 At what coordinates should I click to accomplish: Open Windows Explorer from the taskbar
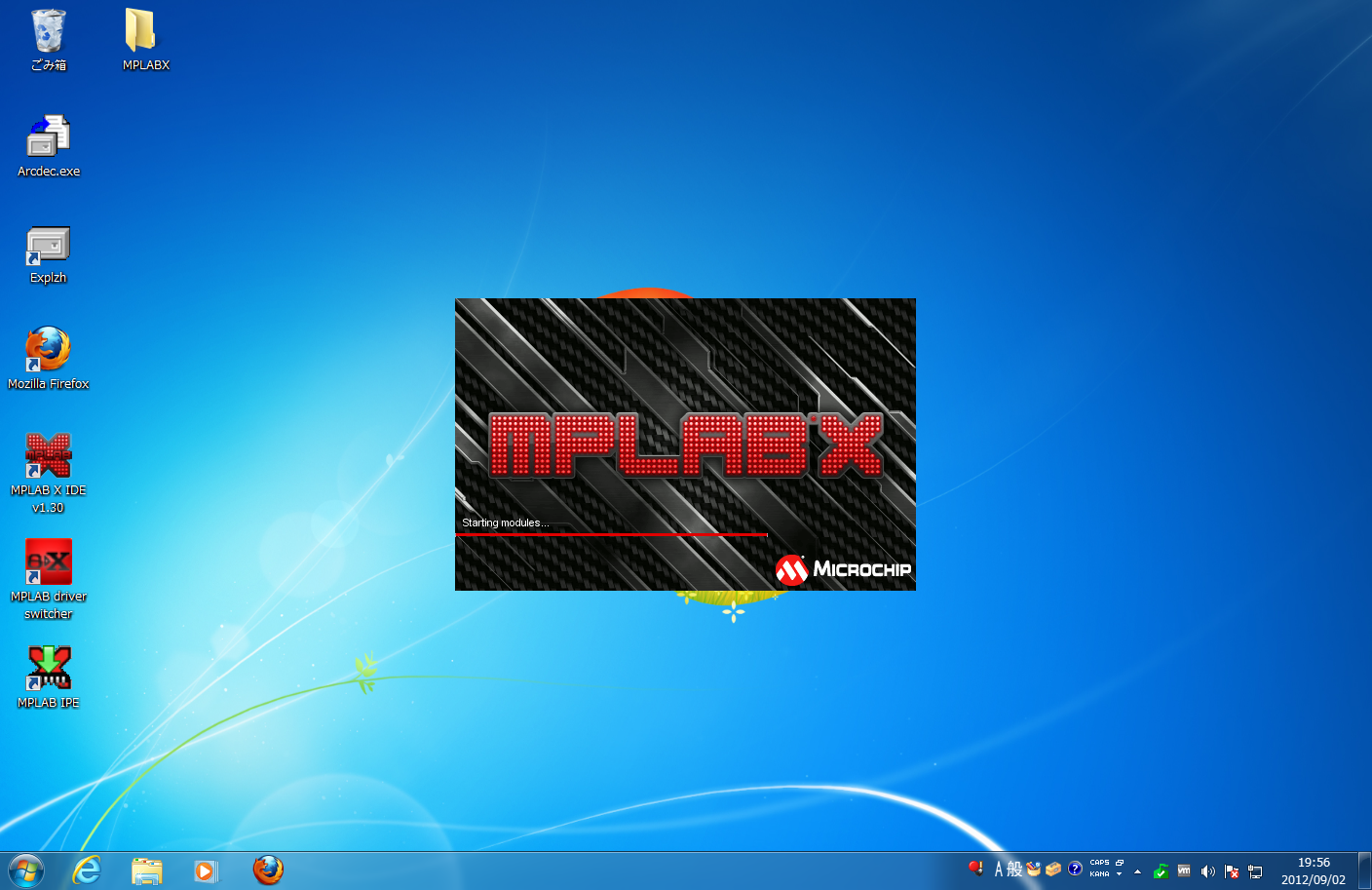(x=146, y=871)
